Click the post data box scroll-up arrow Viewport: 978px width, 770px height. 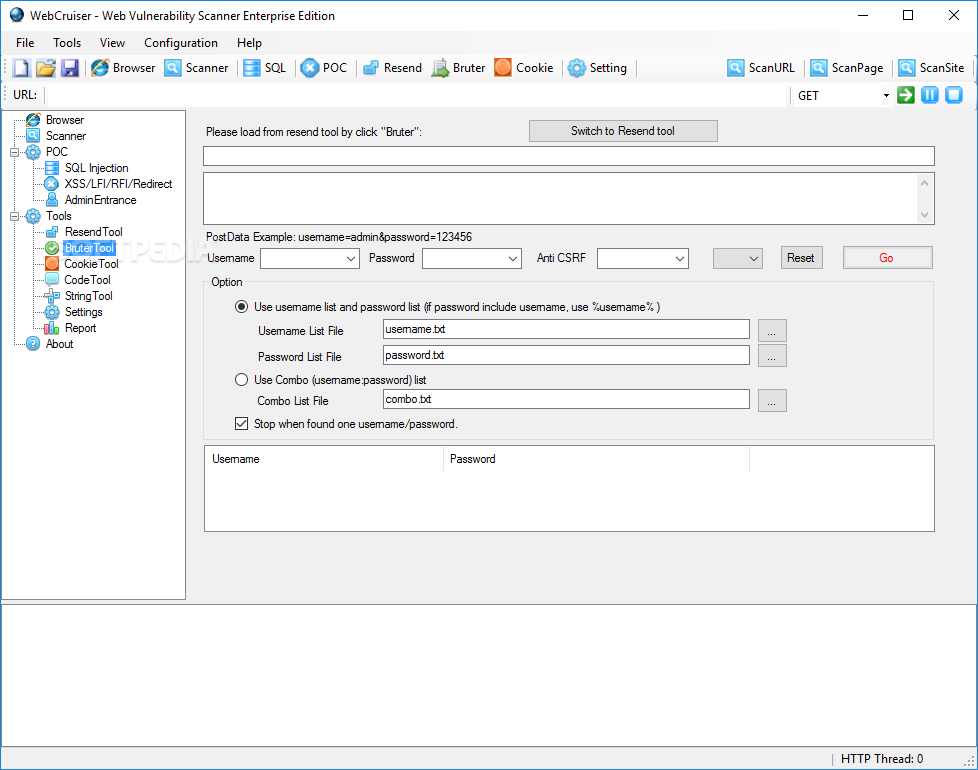coord(924,183)
